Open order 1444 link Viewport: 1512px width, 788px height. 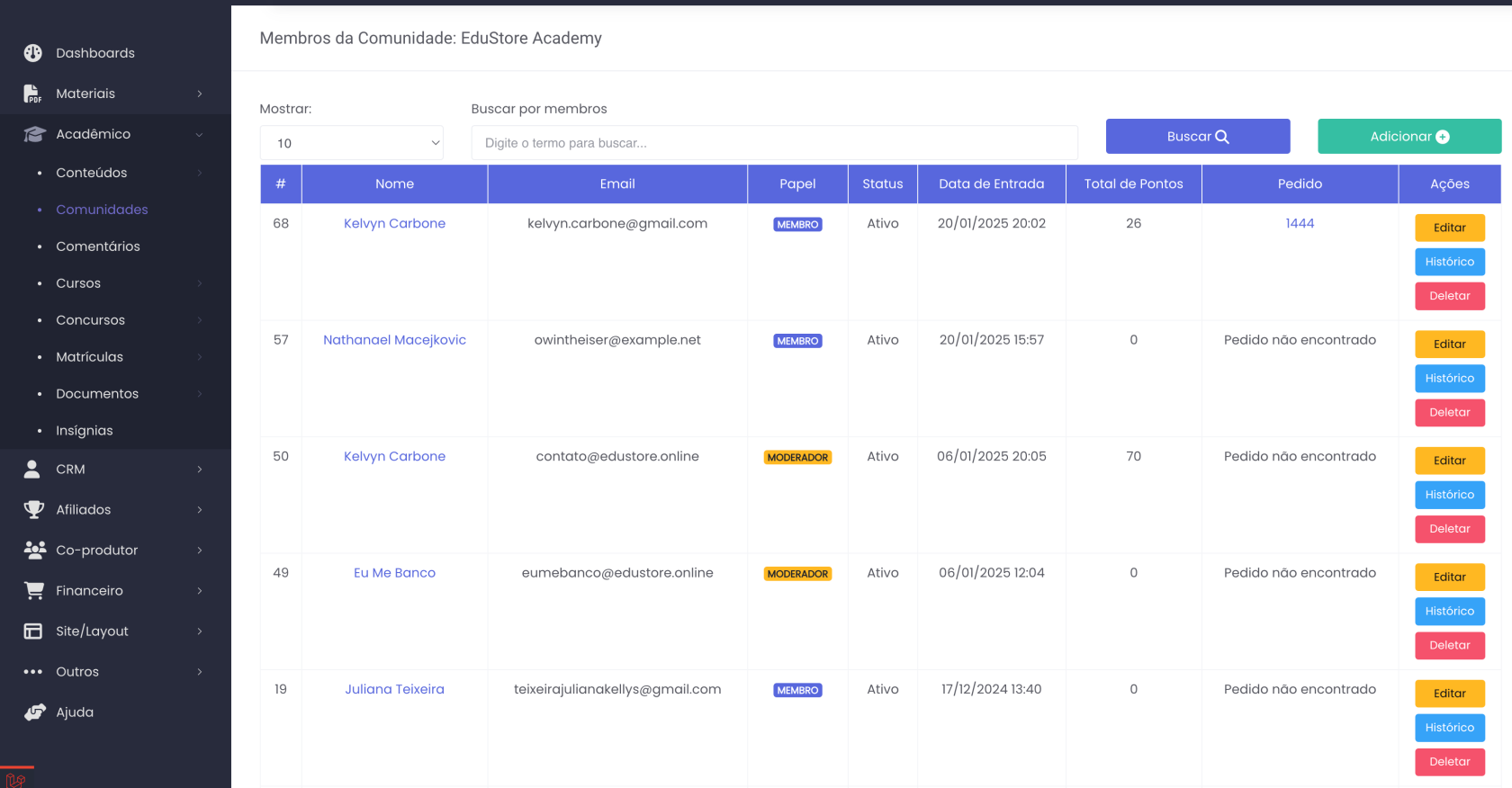1299,223
